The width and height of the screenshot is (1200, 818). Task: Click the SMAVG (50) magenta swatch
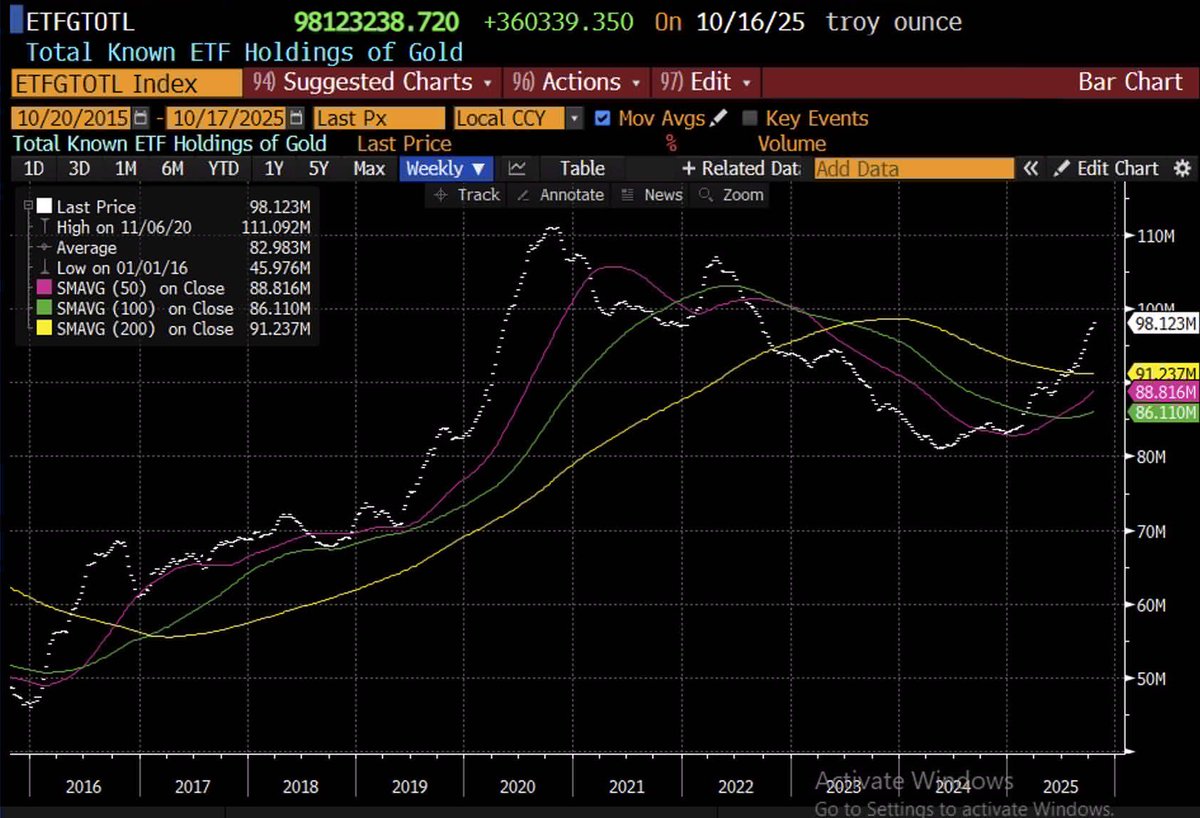[x=44, y=289]
